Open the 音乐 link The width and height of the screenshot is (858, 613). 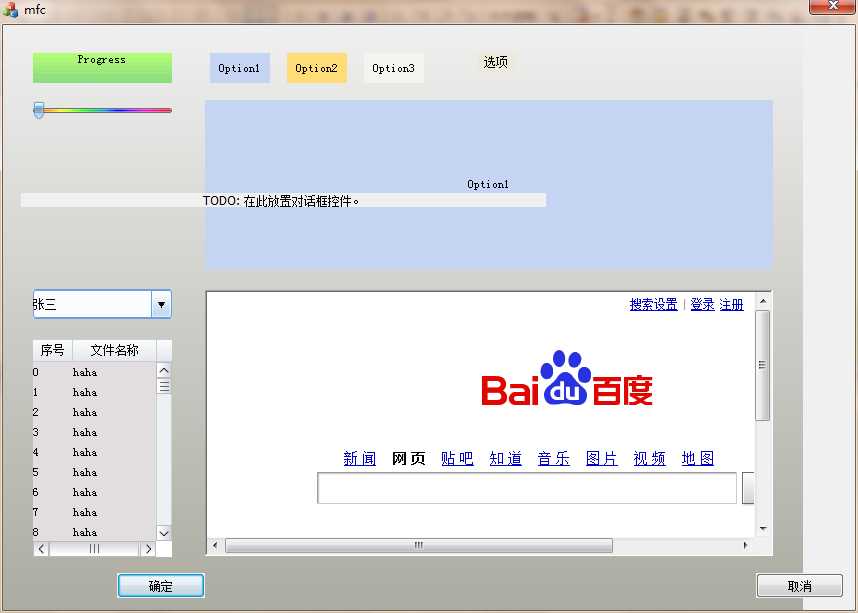click(x=553, y=458)
